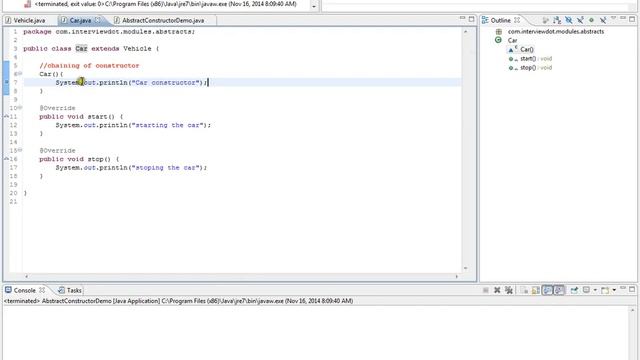Click the "stoping the car" string on line 17
Image resolution: width=640 pixels, height=360 pixels.
[165, 167]
